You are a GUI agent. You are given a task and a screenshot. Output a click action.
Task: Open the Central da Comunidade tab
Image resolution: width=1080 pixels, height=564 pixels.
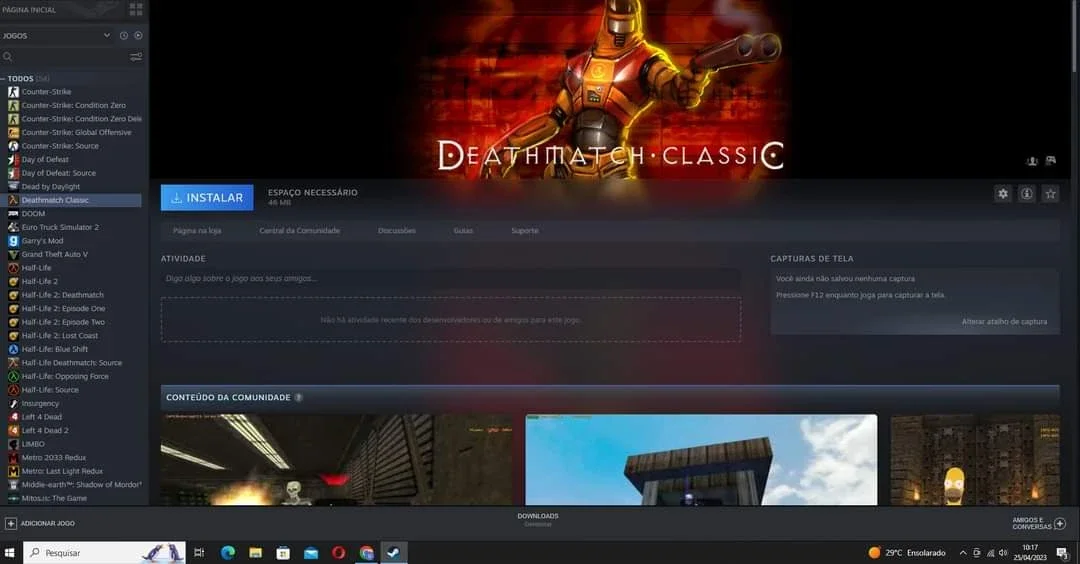click(x=300, y=231)
